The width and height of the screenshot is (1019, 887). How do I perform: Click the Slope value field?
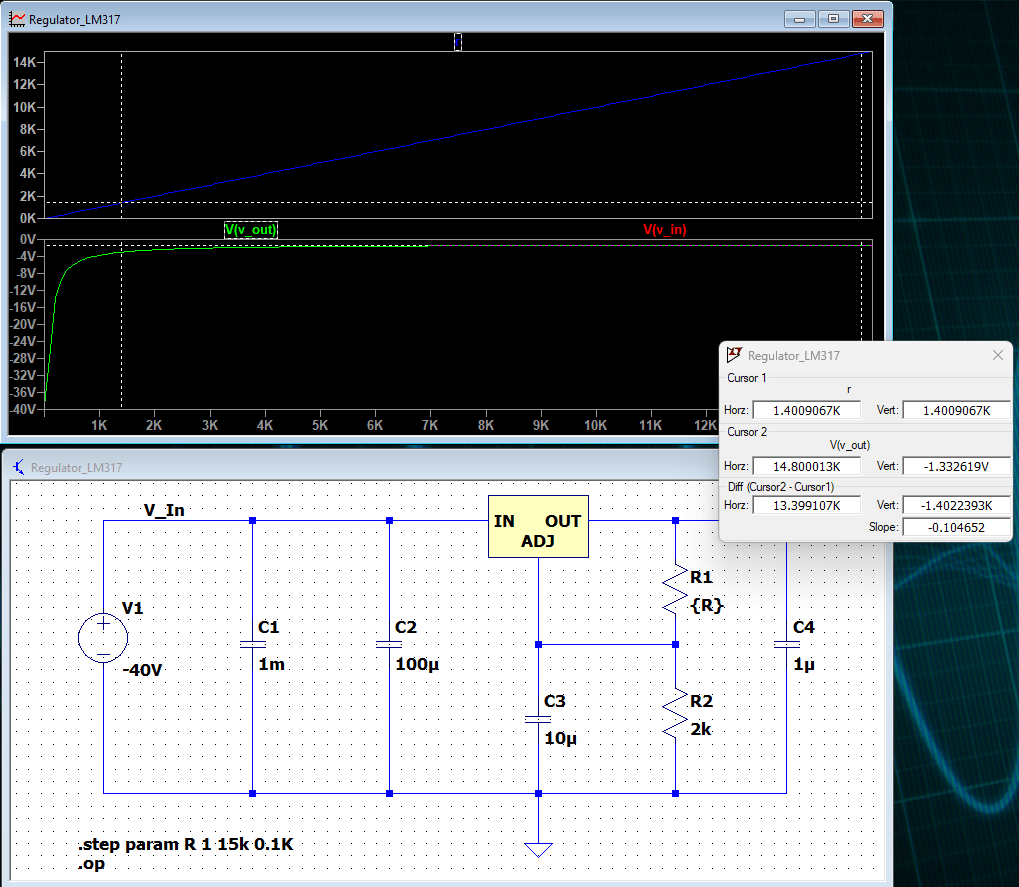[x=957, y=527]
